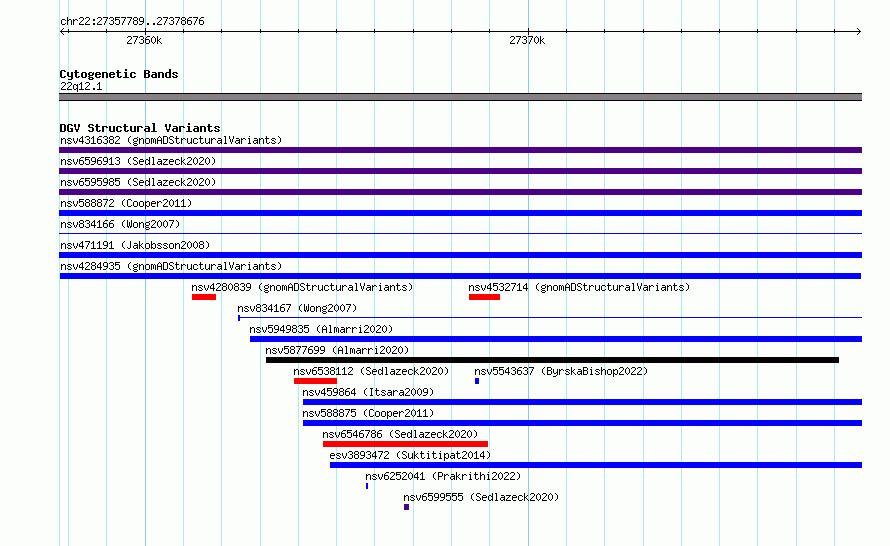The height and width of the screenshot is (546, 890).
Task: Click the small purple marker below the nsv6599555 label
Action: pyautogui.click(x=406, y=507)
